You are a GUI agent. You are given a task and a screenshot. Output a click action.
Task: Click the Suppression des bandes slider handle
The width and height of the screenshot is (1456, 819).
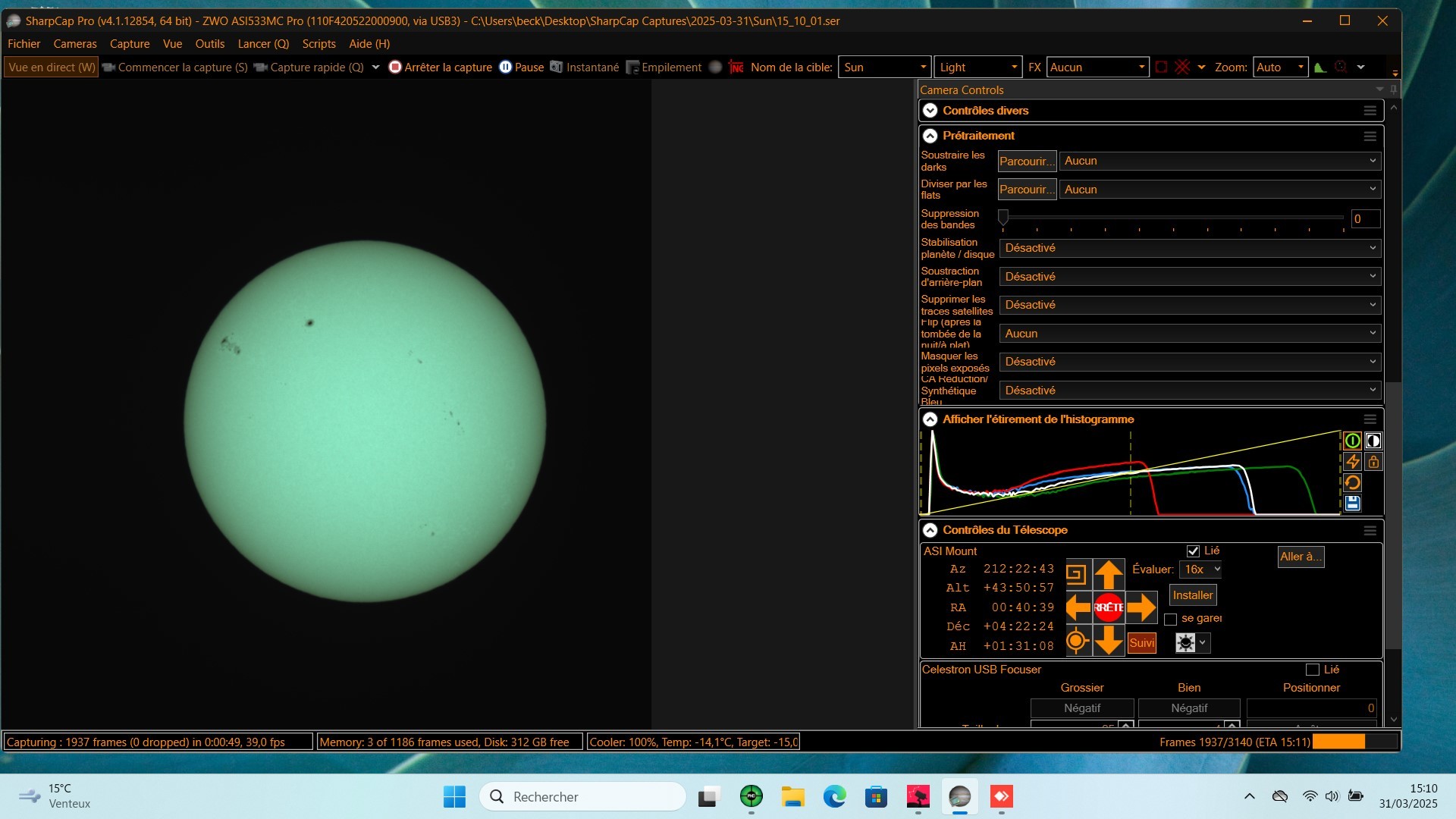click(x=1003, y=218)
